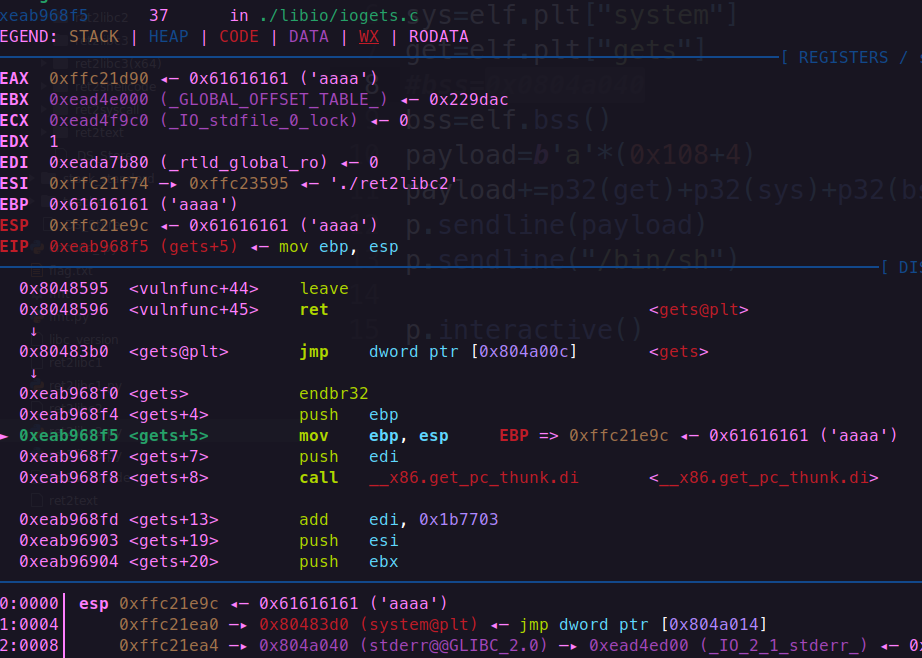Viewport: 922px width, 658px height.
Task: Click address 0xeab968f0 of gets
Action: [69, 394]
